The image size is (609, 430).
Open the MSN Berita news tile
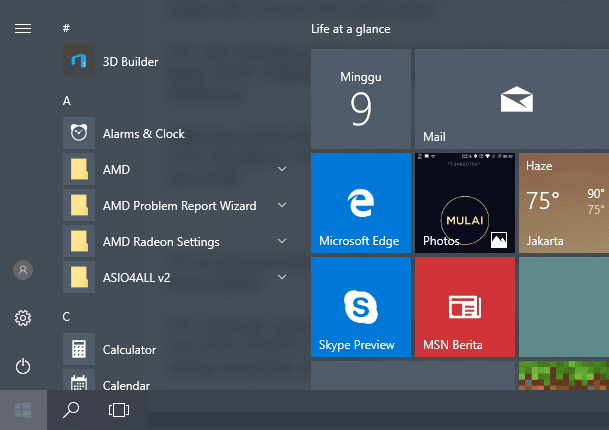pyautogui.click(x=465, y=307)
